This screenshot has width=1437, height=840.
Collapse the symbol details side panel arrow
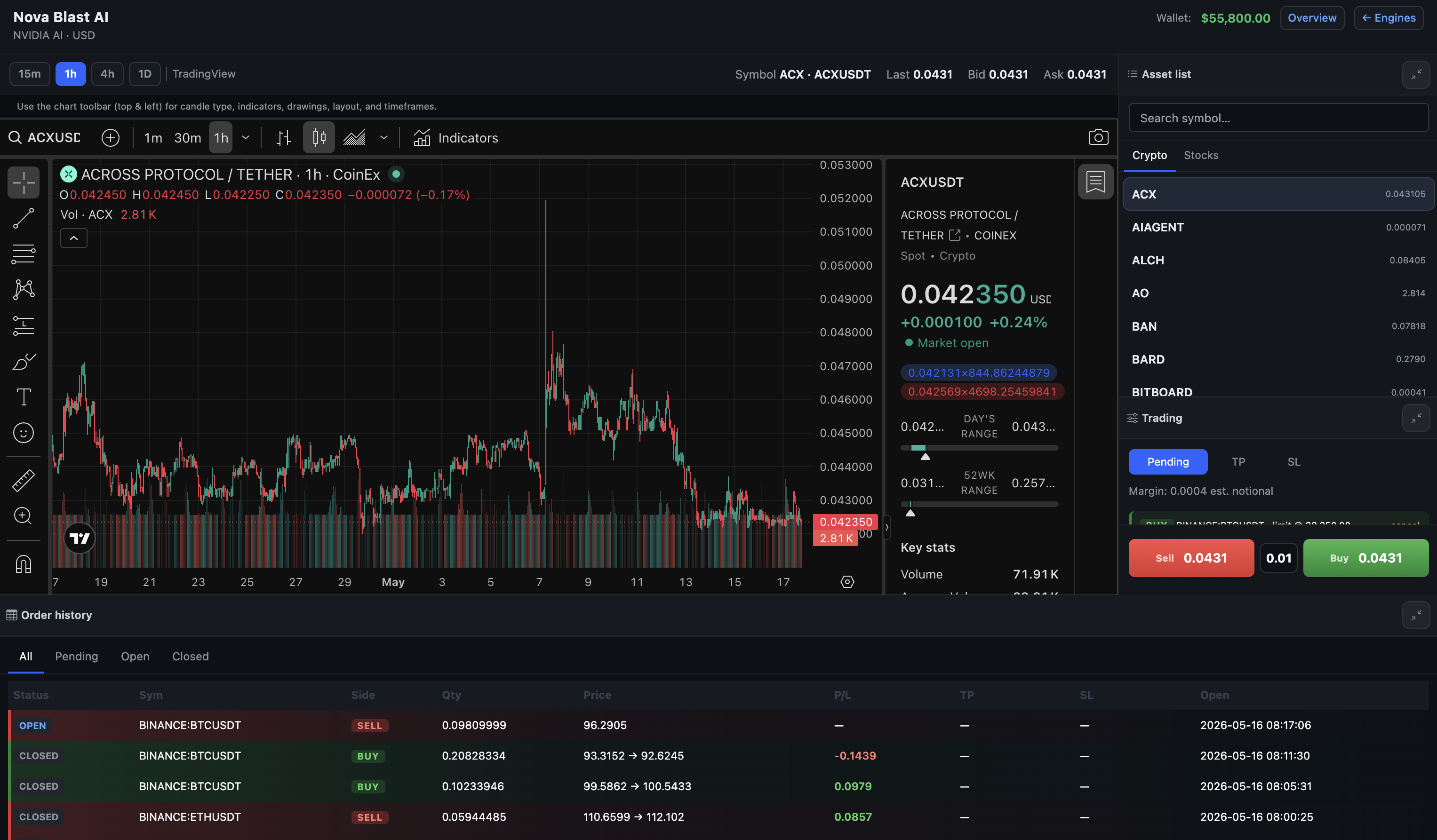(x=887, y=527)
